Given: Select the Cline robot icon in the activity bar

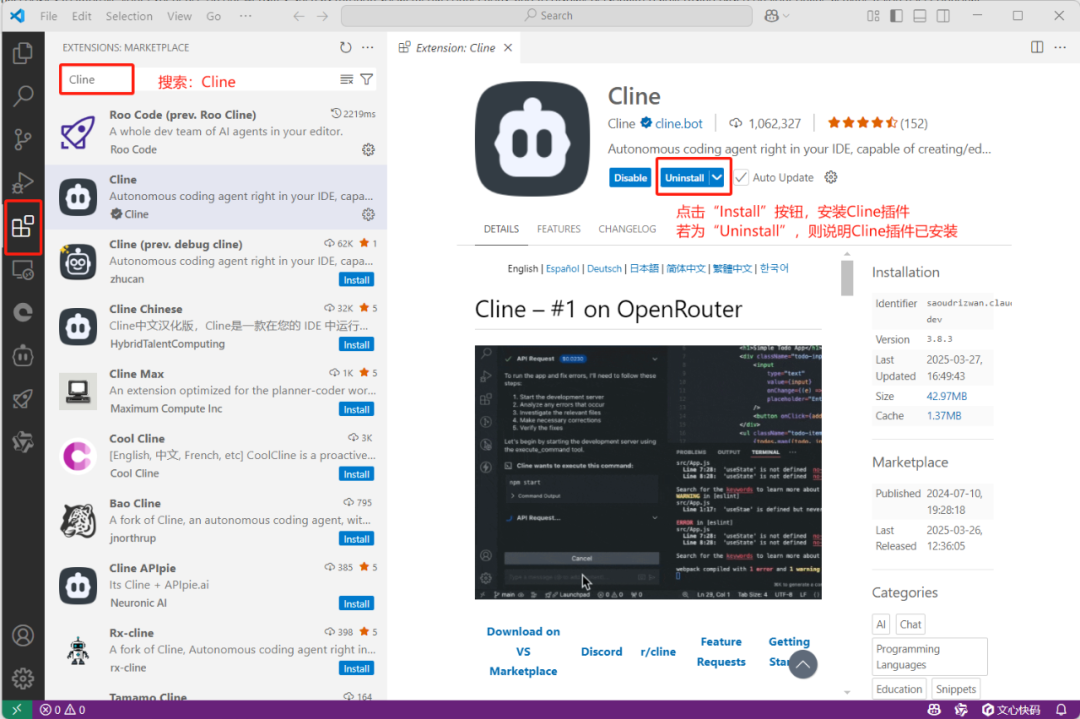Looking at the screenshot, I should point(22,355).
